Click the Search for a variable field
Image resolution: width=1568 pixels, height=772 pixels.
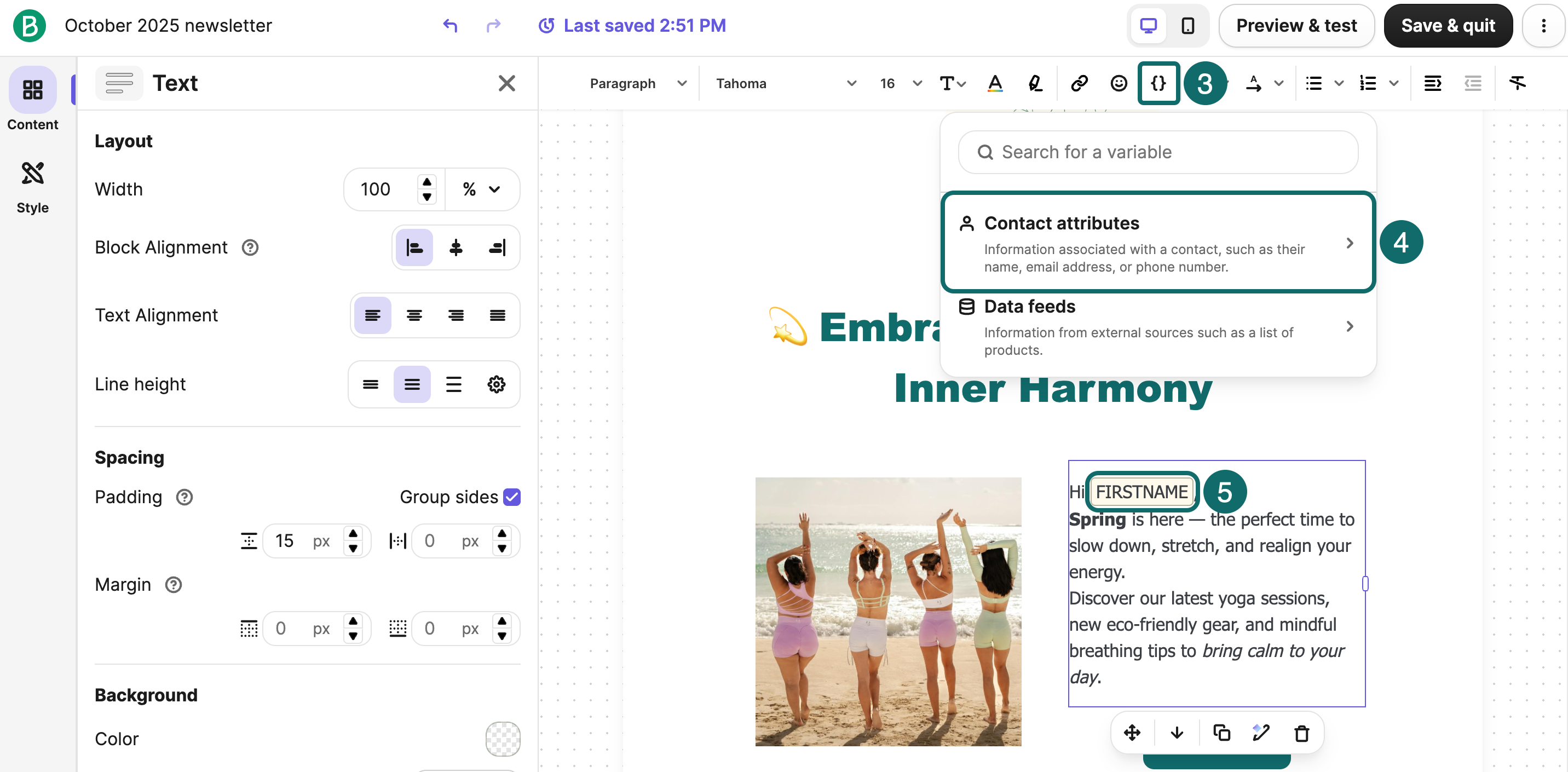(x=1157, y=152)
